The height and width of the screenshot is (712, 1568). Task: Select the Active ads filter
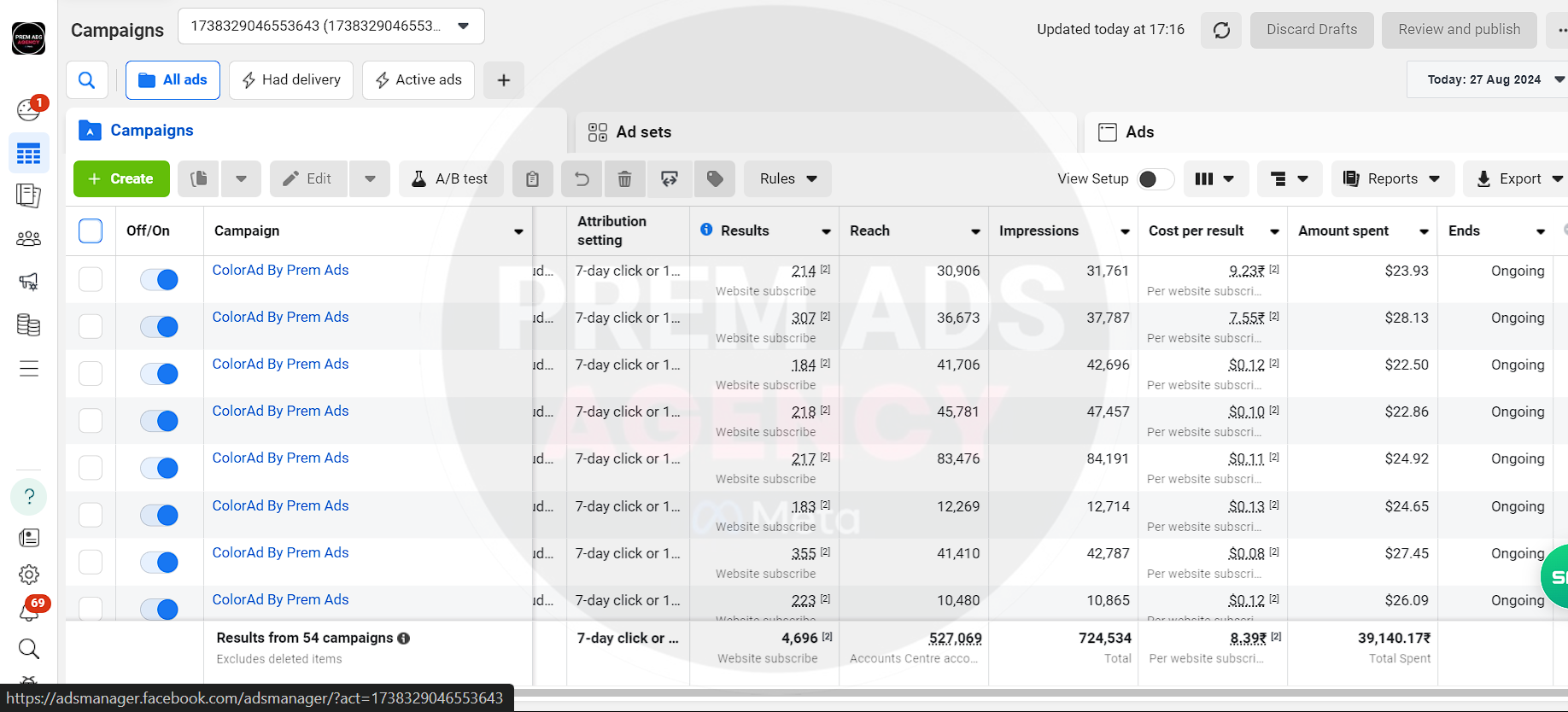[418, 80]
